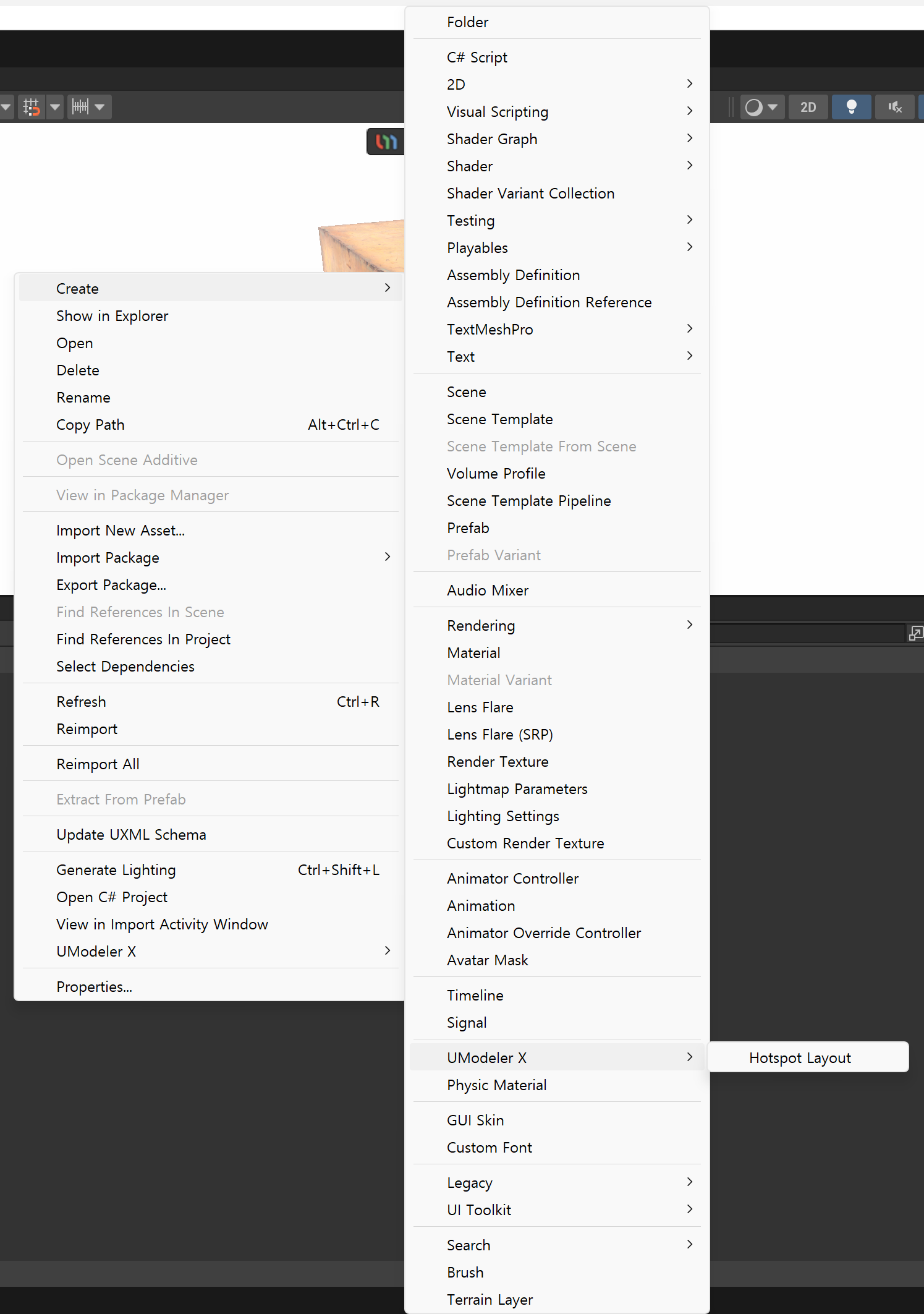Click Select Dependencies

(x=211, y=667)
